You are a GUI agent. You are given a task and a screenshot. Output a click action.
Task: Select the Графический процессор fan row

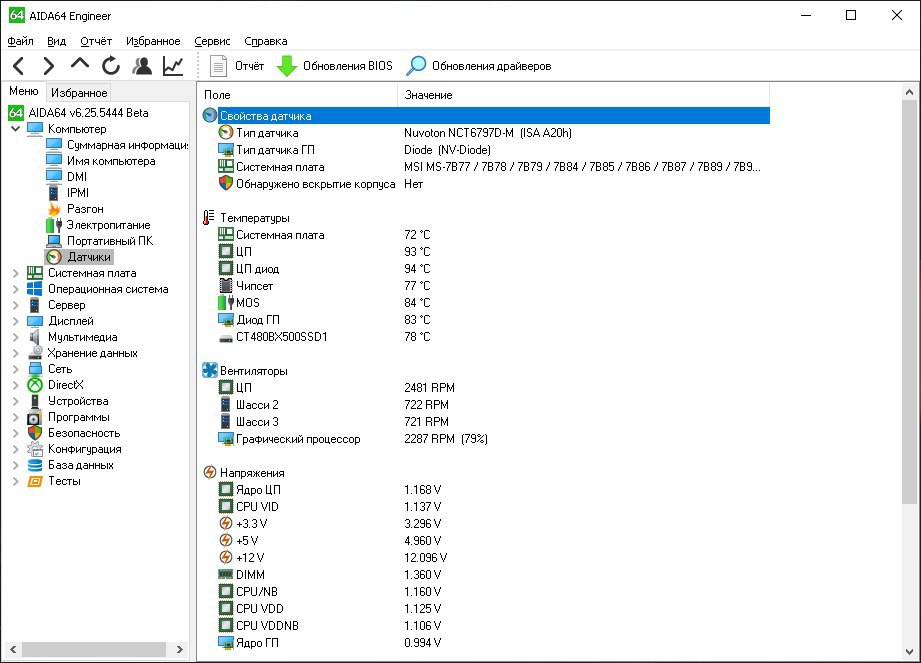pos(493,439)
